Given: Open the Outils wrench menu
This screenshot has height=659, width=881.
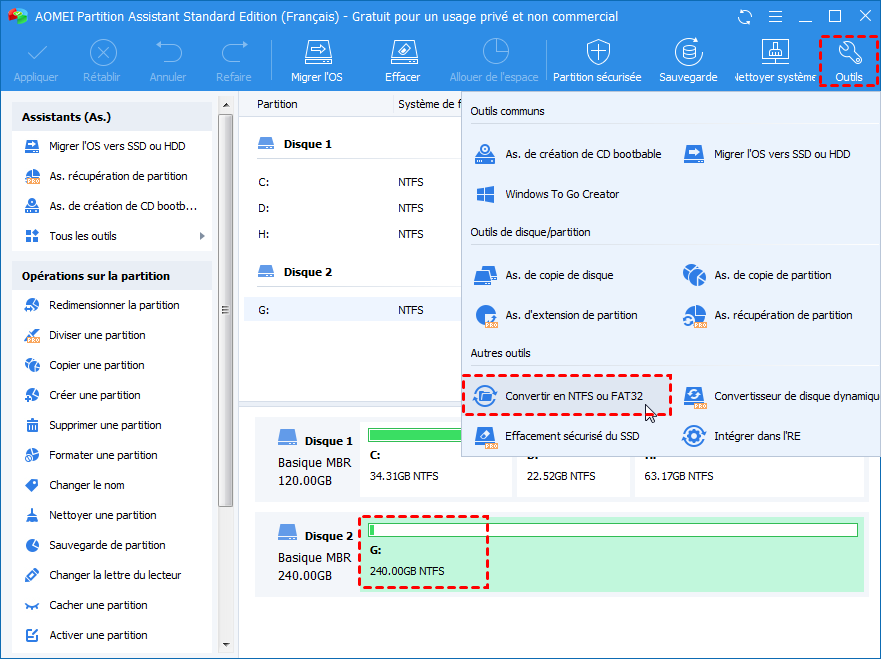Looking at the screenshot, I should tap(849, 61).
